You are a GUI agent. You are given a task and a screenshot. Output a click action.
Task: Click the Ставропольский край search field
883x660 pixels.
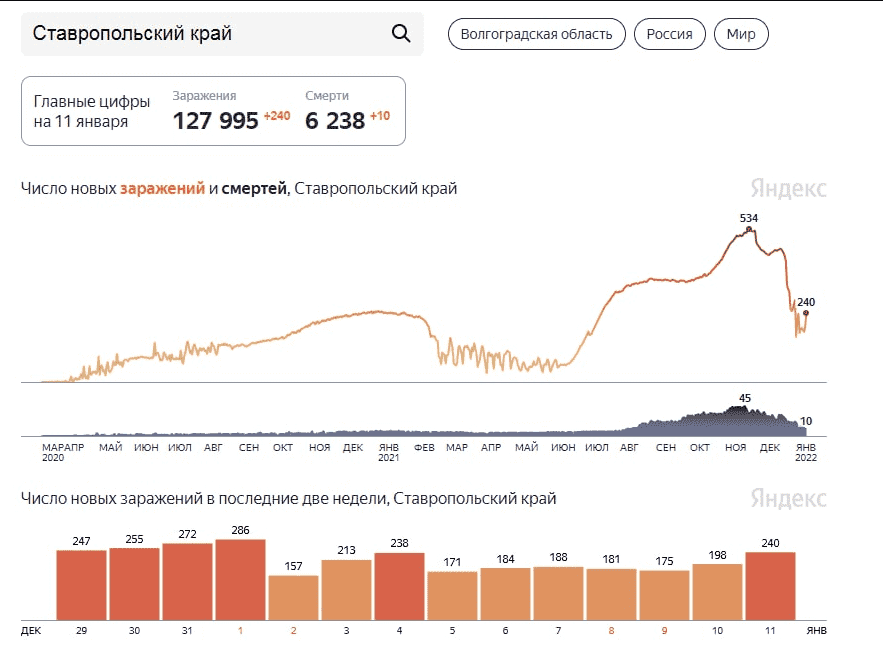[x=200, y=34]
